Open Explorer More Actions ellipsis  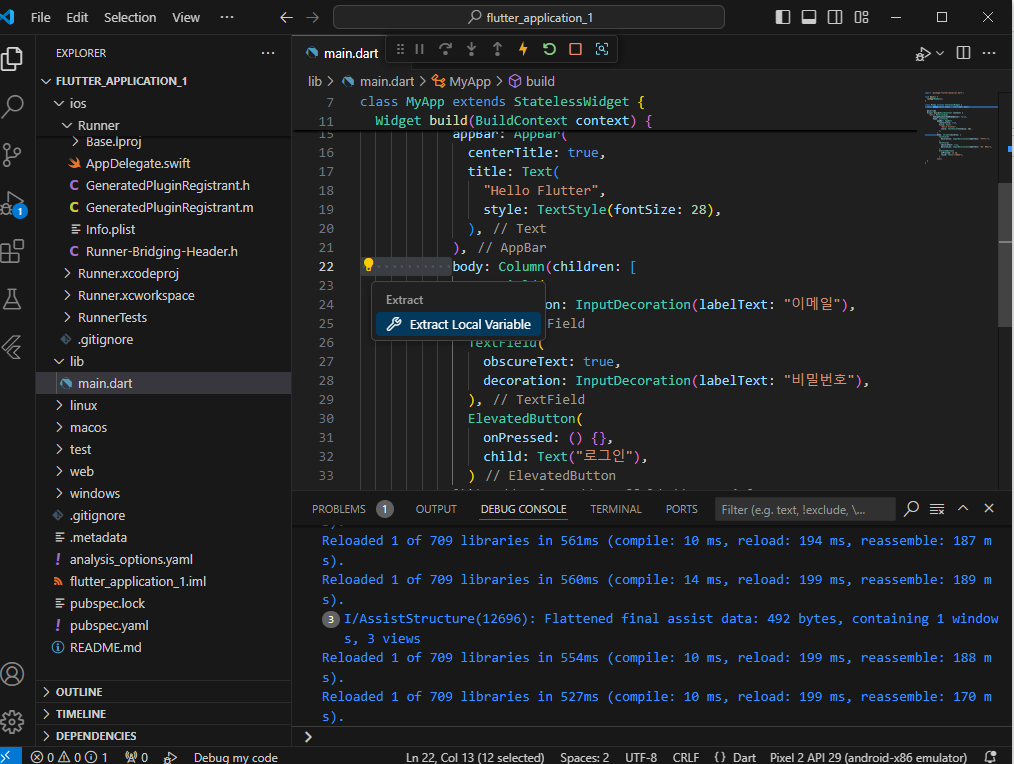(x=268, y=53)
